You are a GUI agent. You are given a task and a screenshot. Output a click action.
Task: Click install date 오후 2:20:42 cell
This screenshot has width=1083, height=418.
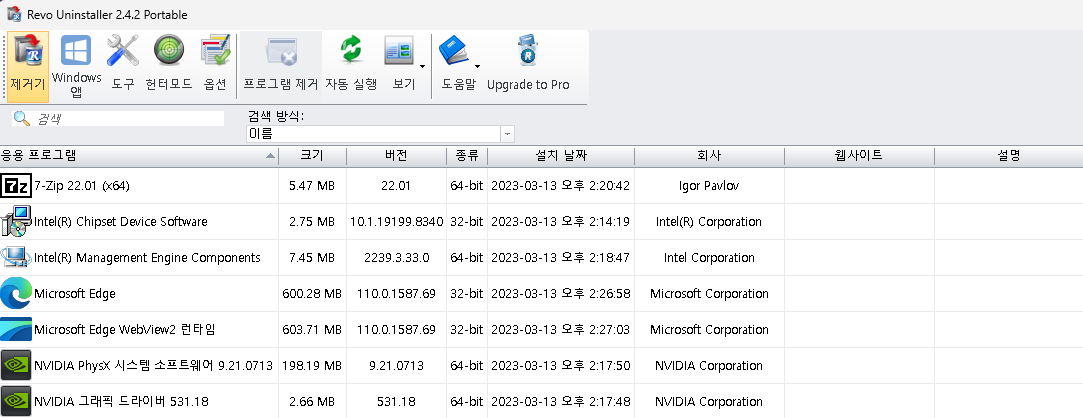pos(561,186)
